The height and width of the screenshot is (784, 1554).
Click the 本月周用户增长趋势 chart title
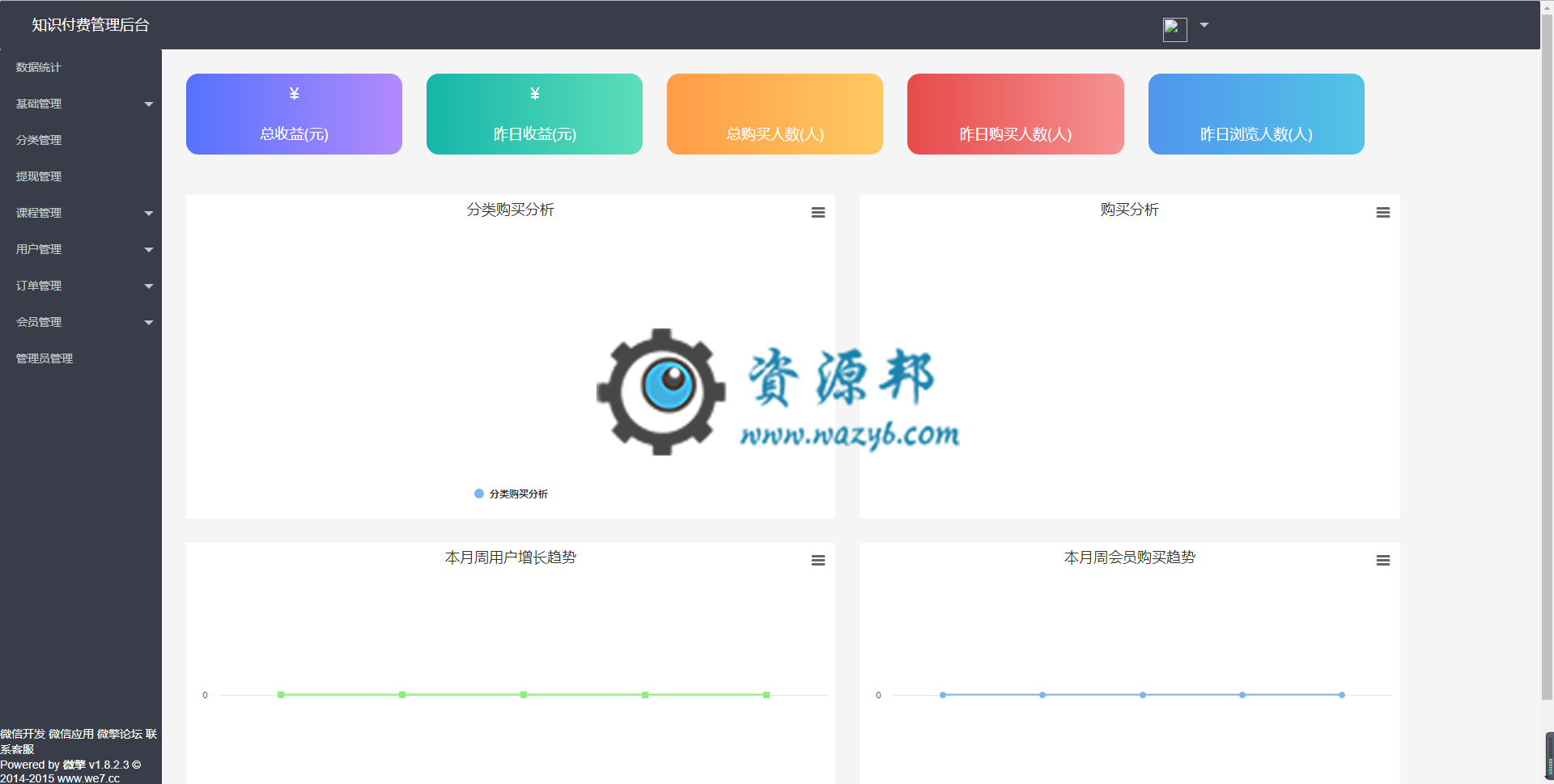coord(511,557)
